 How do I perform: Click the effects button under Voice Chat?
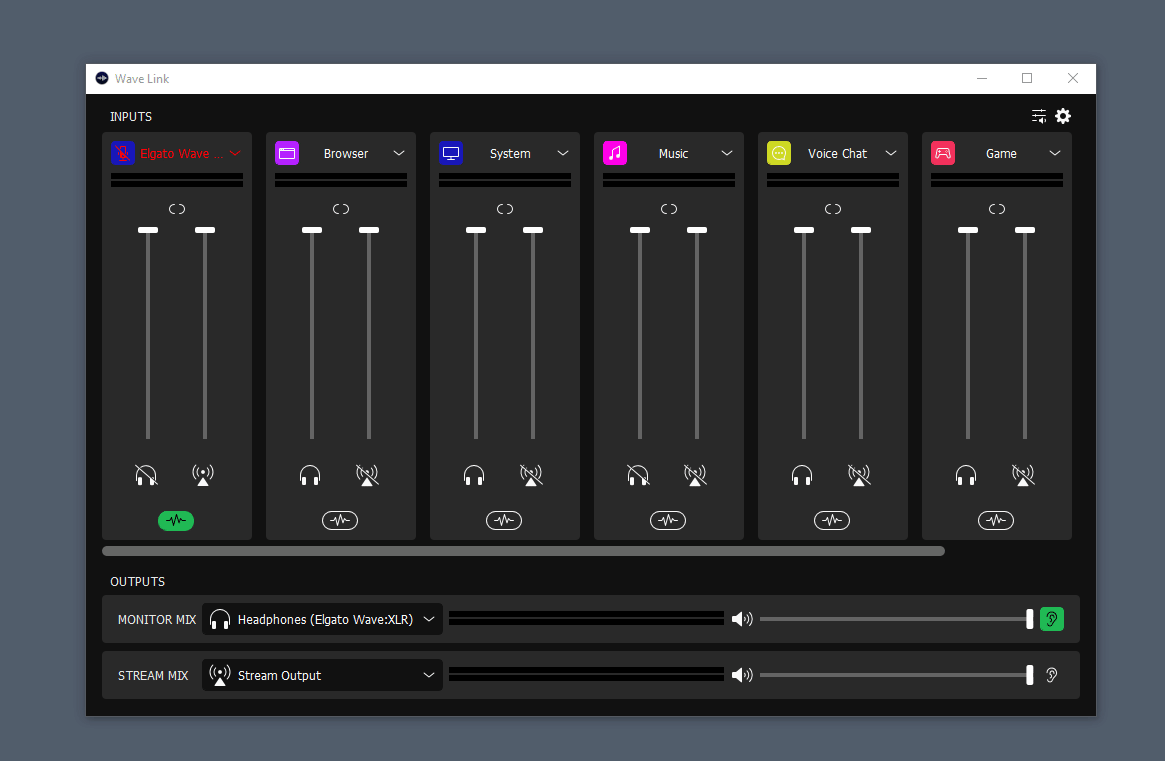(832, 520)
